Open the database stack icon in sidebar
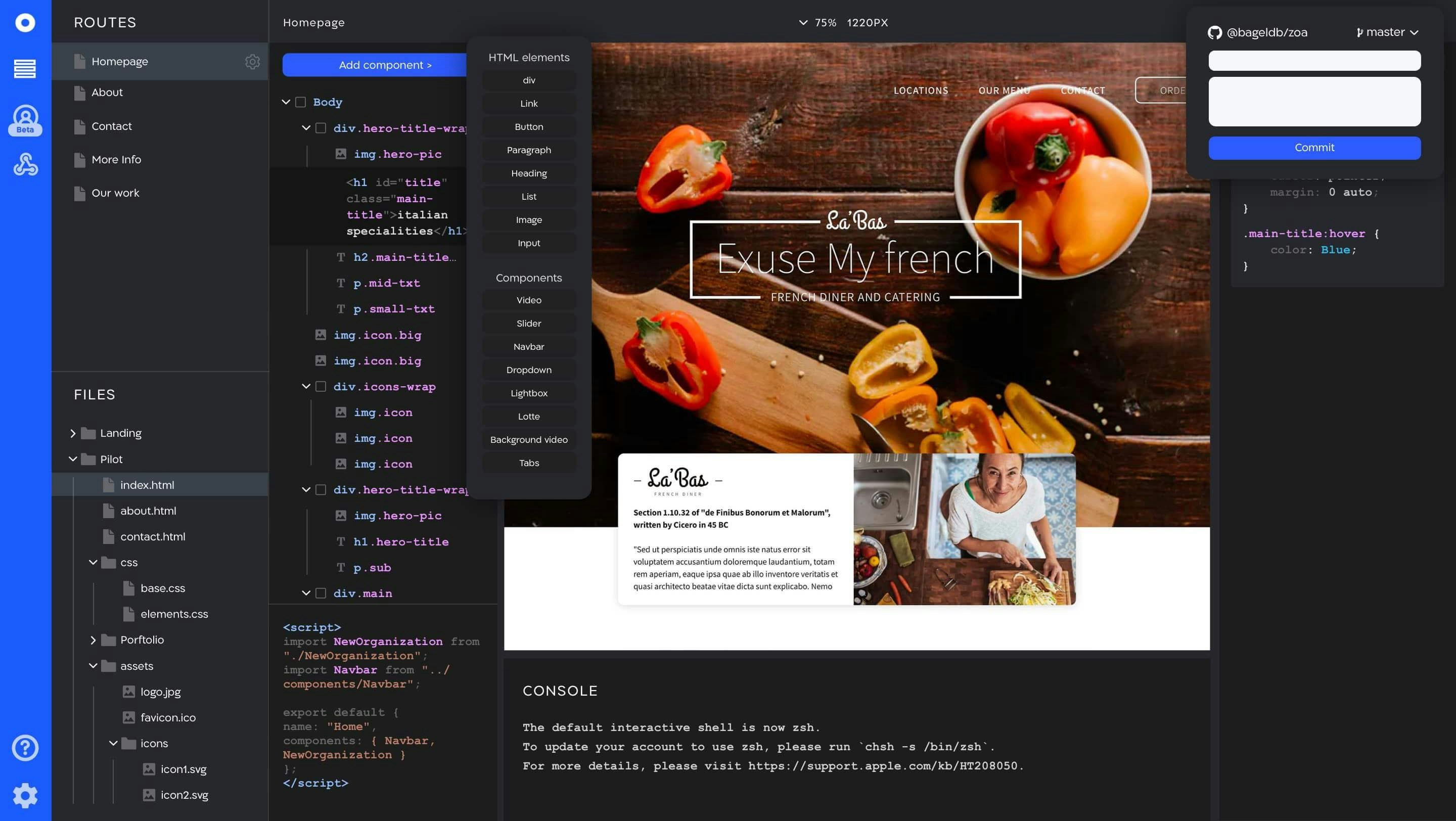This screenshot has height=821, width=1456. tap(25, 69)
